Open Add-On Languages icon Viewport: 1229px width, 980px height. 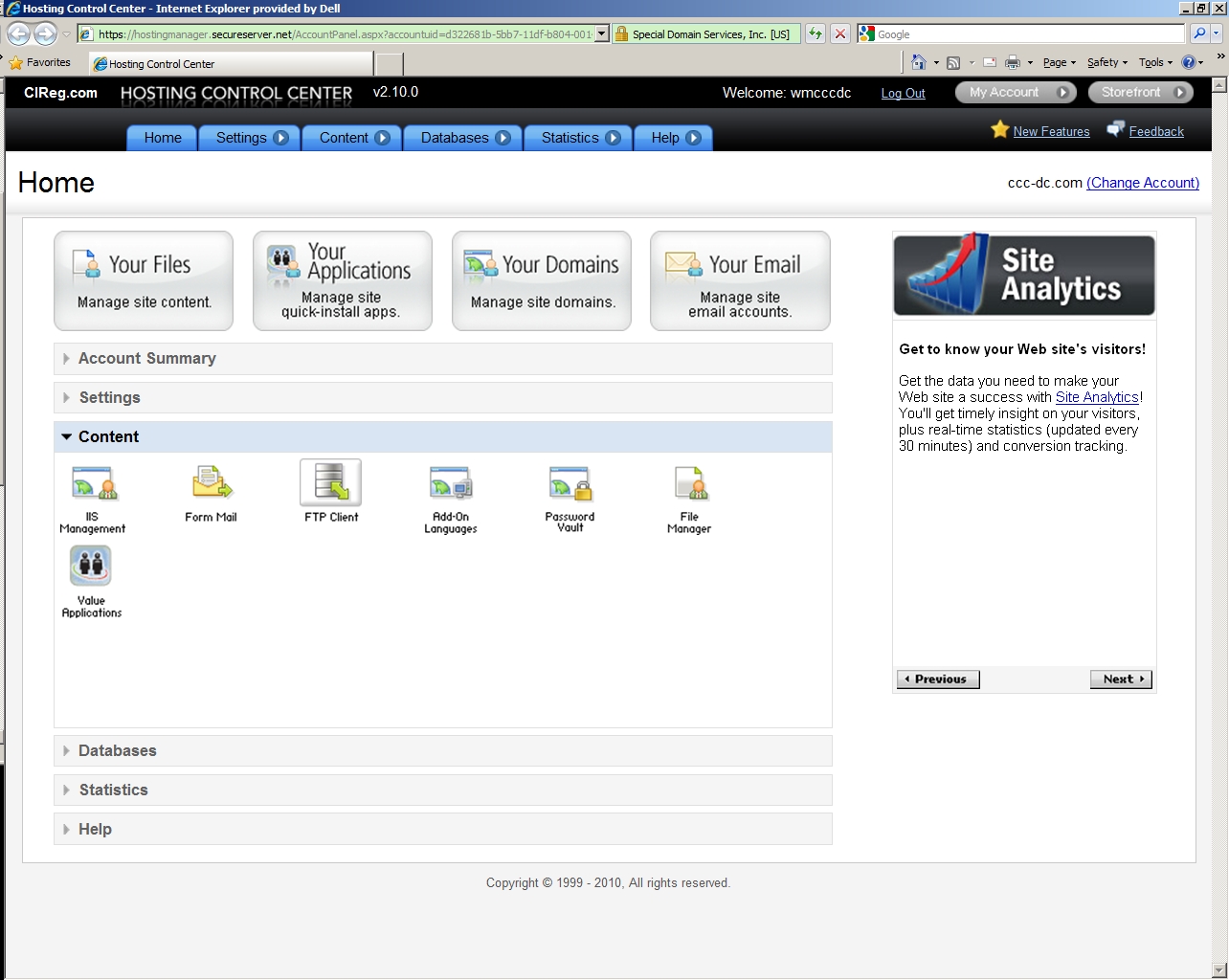450,500
